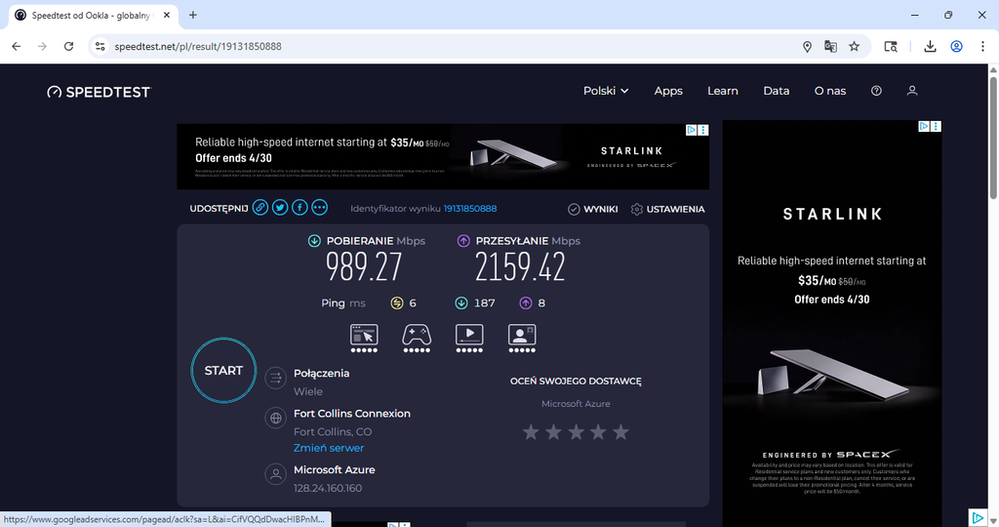Rate provider with the first star
Screen dimensions: 999x527
531,433
